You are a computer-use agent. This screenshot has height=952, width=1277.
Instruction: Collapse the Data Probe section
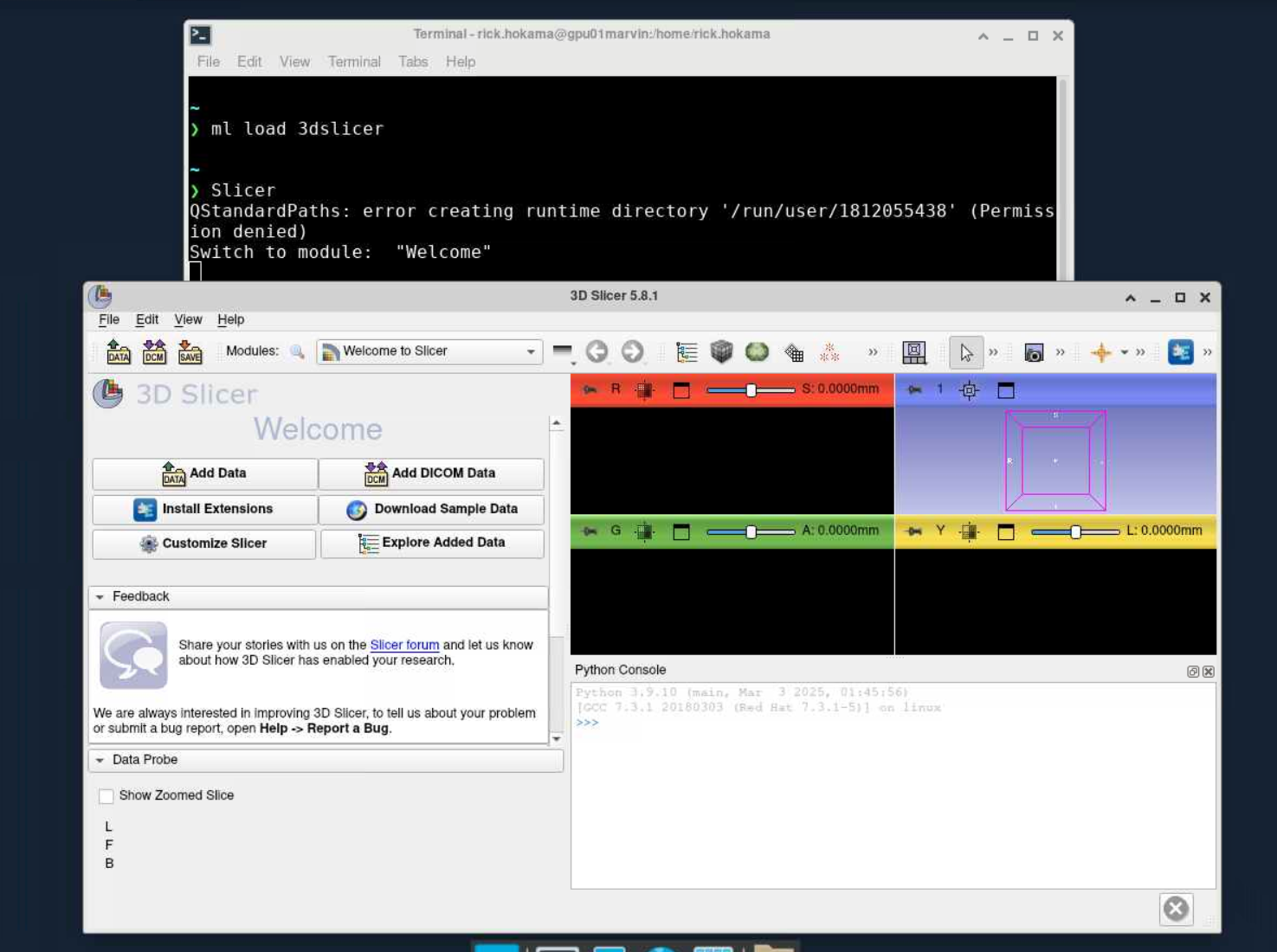point(100,760)
